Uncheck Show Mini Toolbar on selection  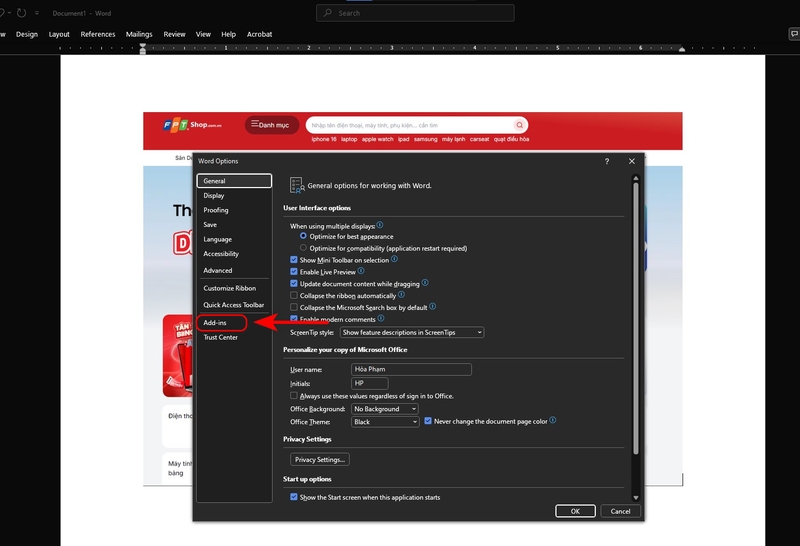pyautogui.click(x=294, y=260)
